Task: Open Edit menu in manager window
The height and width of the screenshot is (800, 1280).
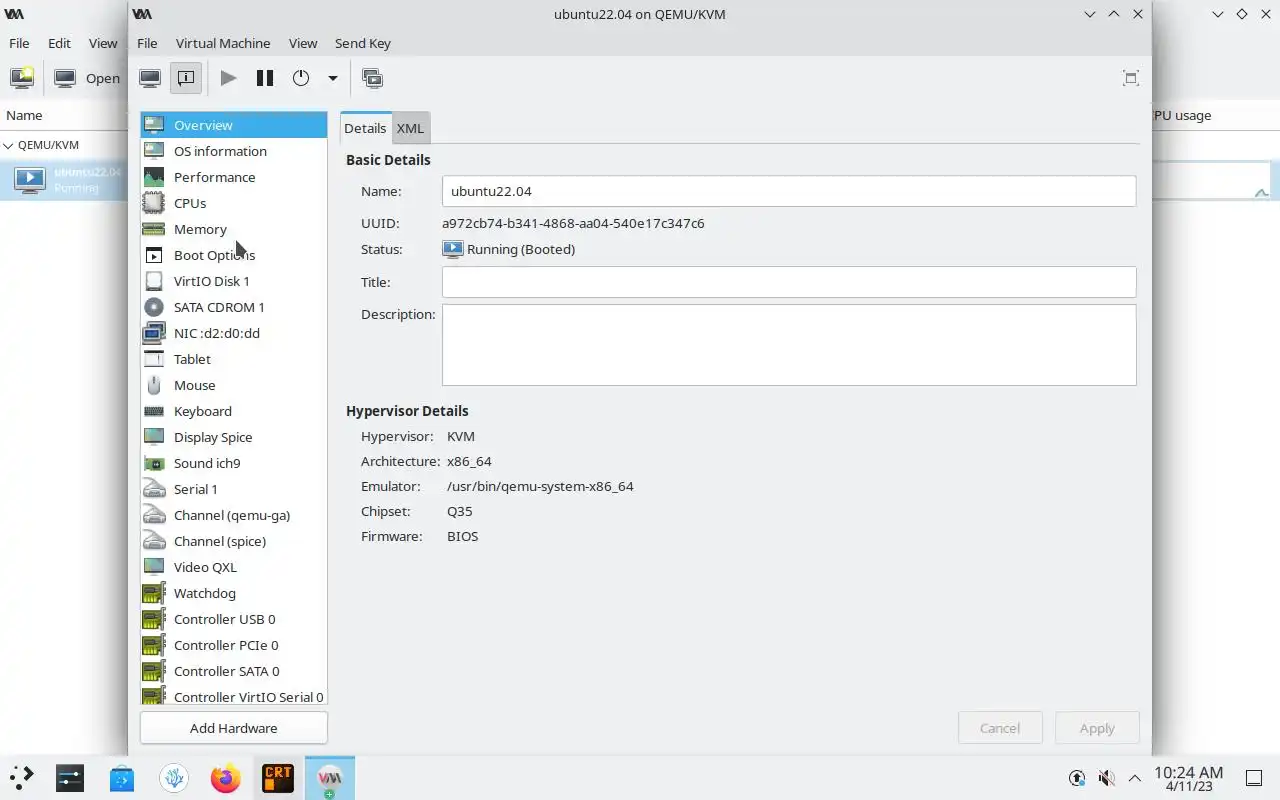Action: 59,43
